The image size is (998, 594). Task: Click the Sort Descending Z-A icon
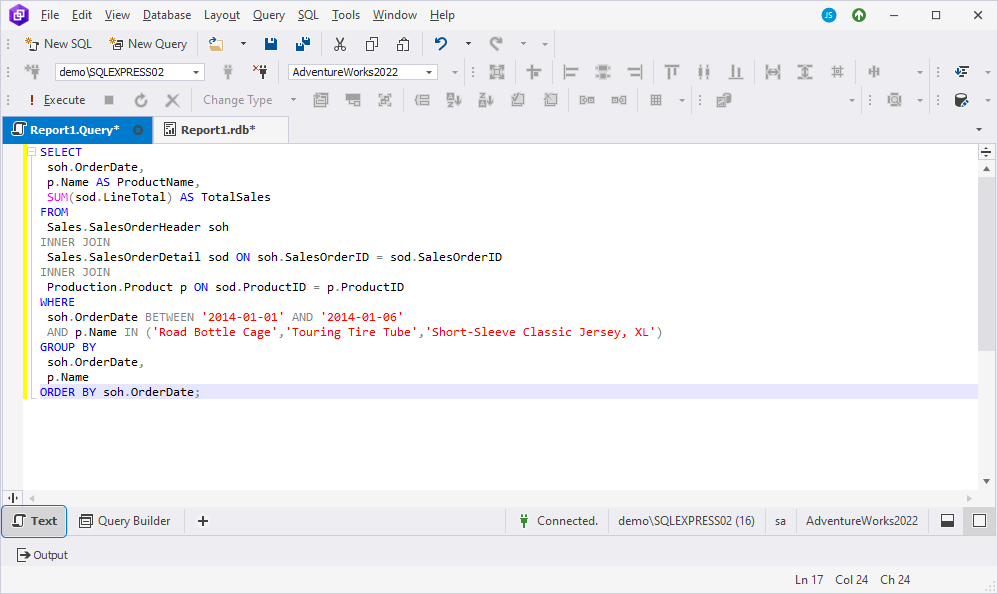point(486,100)
